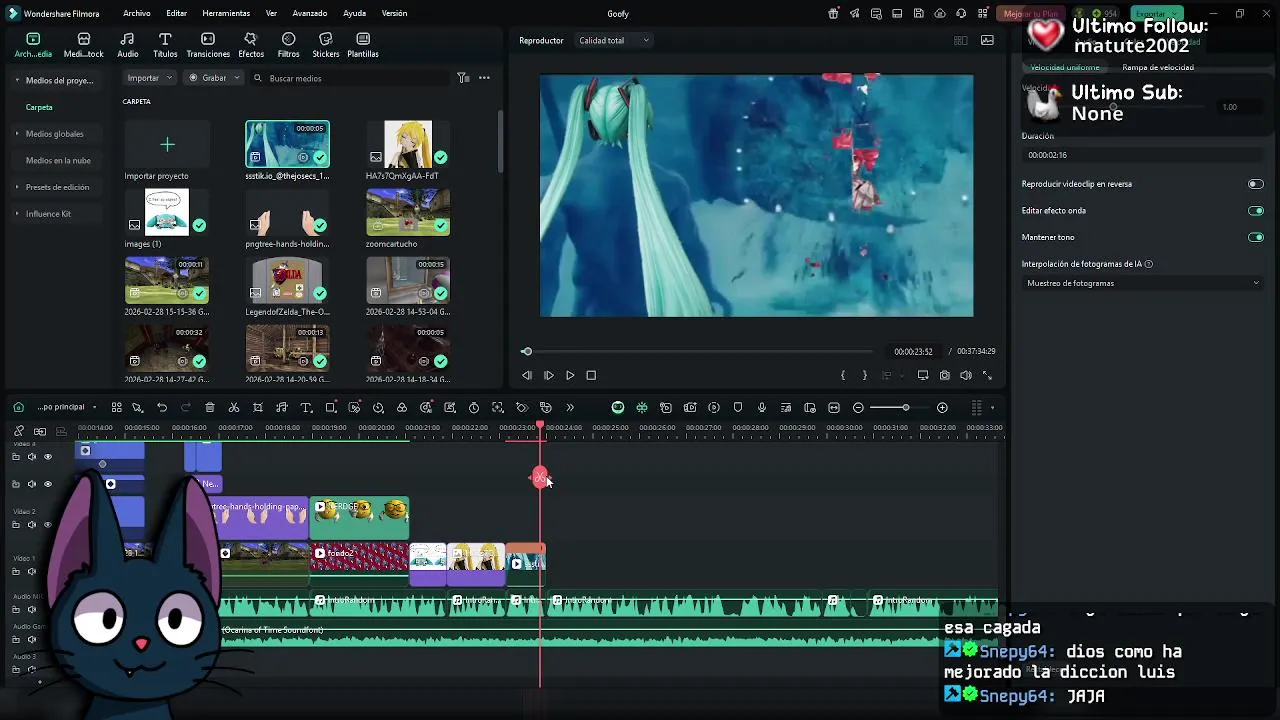This screenshot has width=1280, height=720.
Task: Toggle Editar efecto onda switch
Action: pyautogui.click(x=1255, y=211)
